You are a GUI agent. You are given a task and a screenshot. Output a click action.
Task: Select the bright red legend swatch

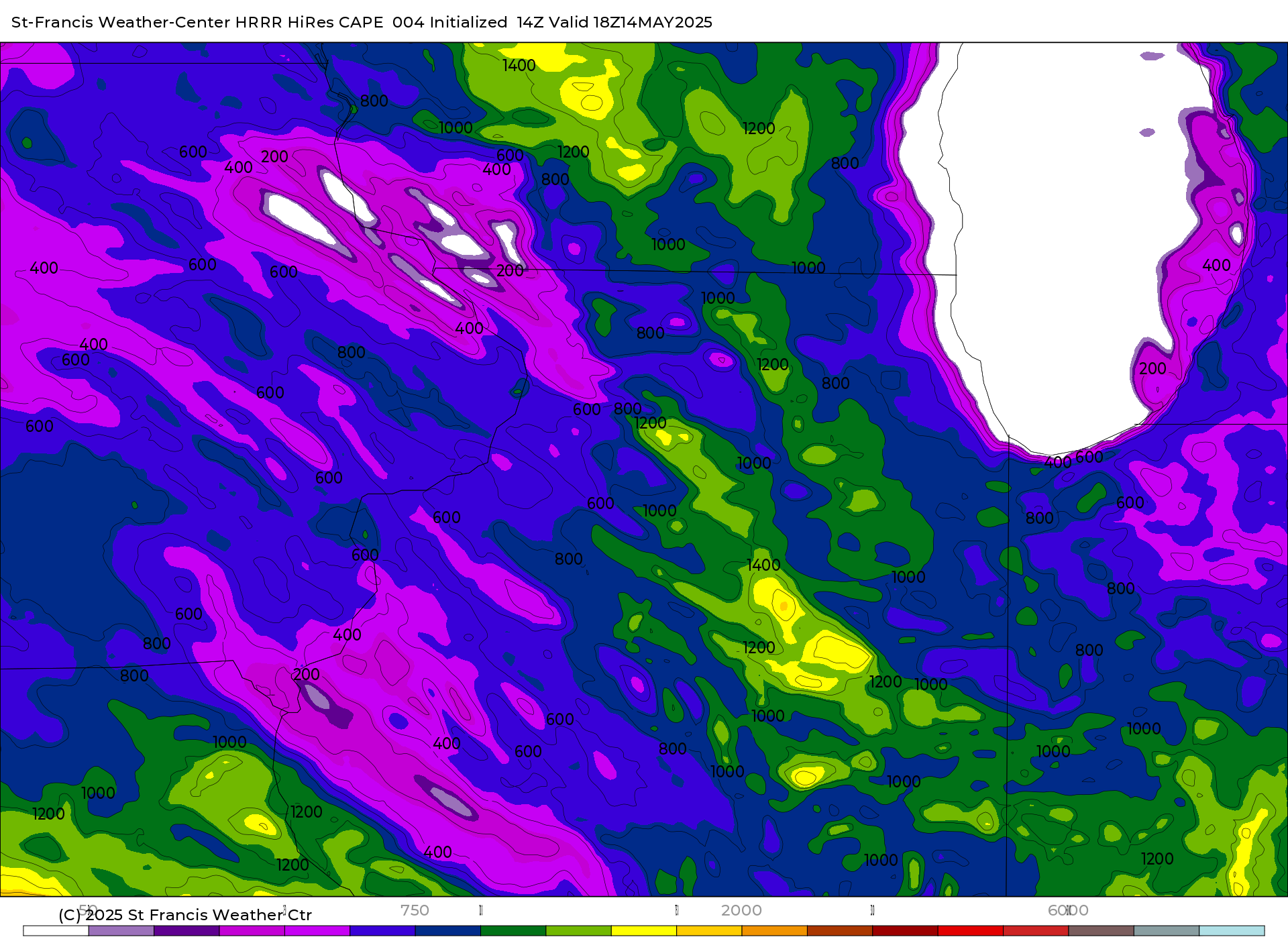(971, 931)
